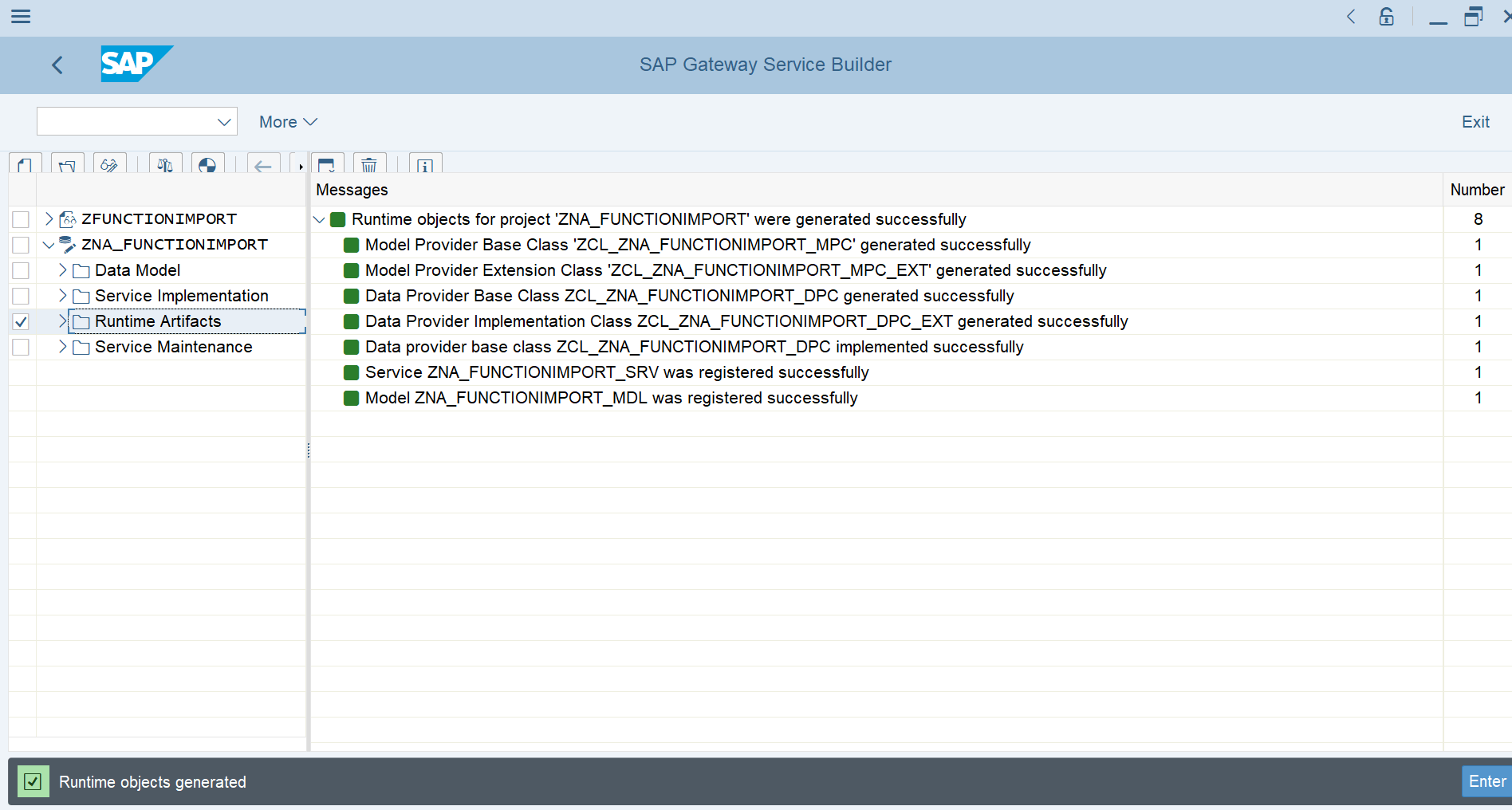Check the ZFUNCTIONIMPORT project checkbox
Image resolution: width=1512 pixels, height=810 pixels.
[20, 218]
